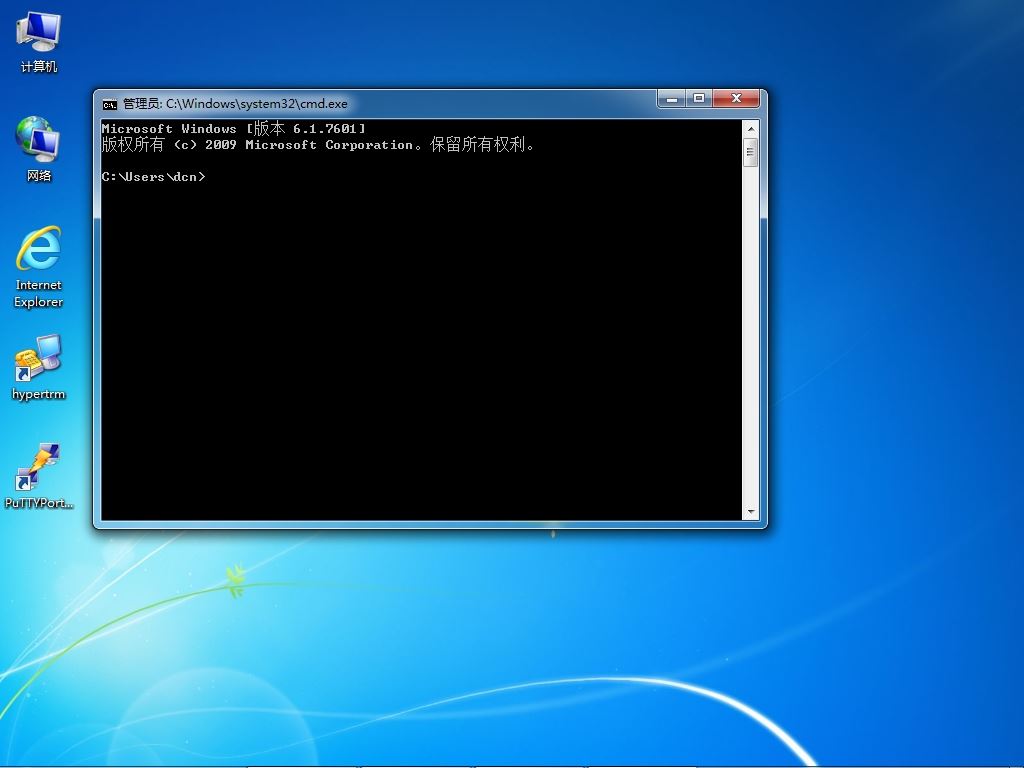Close the cmd.exe window
1024x768 pixels.
736,99
